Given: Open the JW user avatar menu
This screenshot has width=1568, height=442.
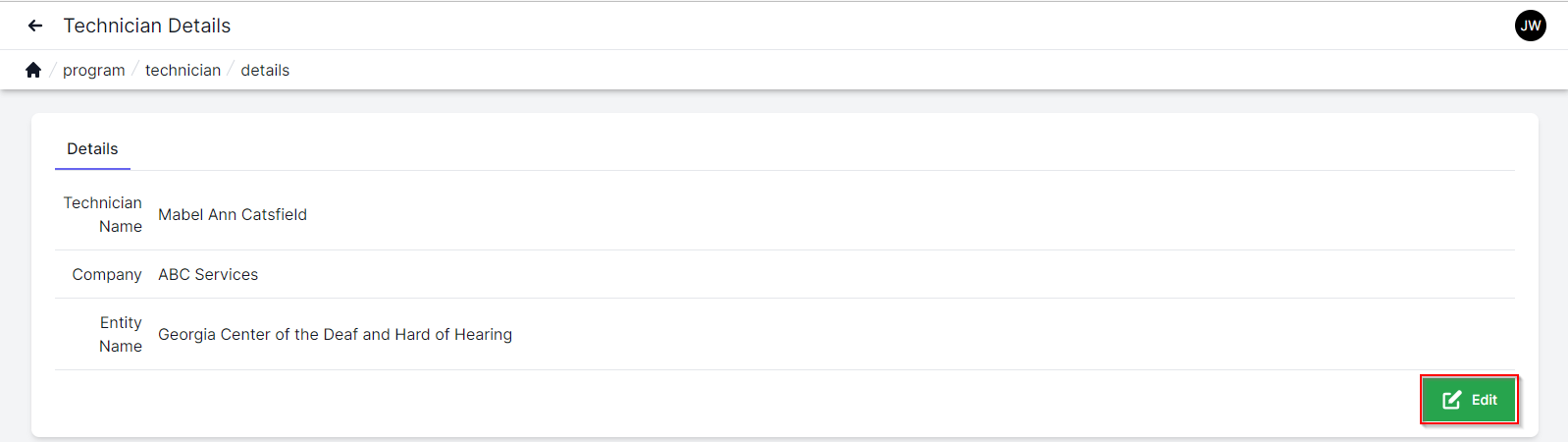Looking at the screenshot, I should [1530, 26].
